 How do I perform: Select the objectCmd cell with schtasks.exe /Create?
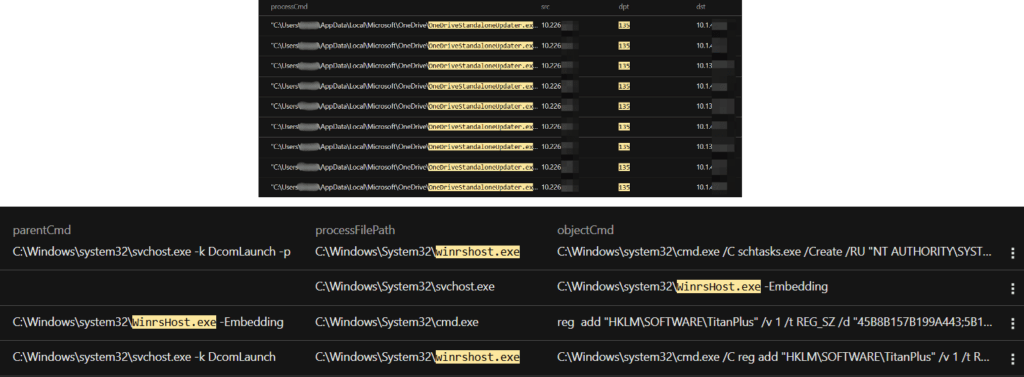click(775, 252)
